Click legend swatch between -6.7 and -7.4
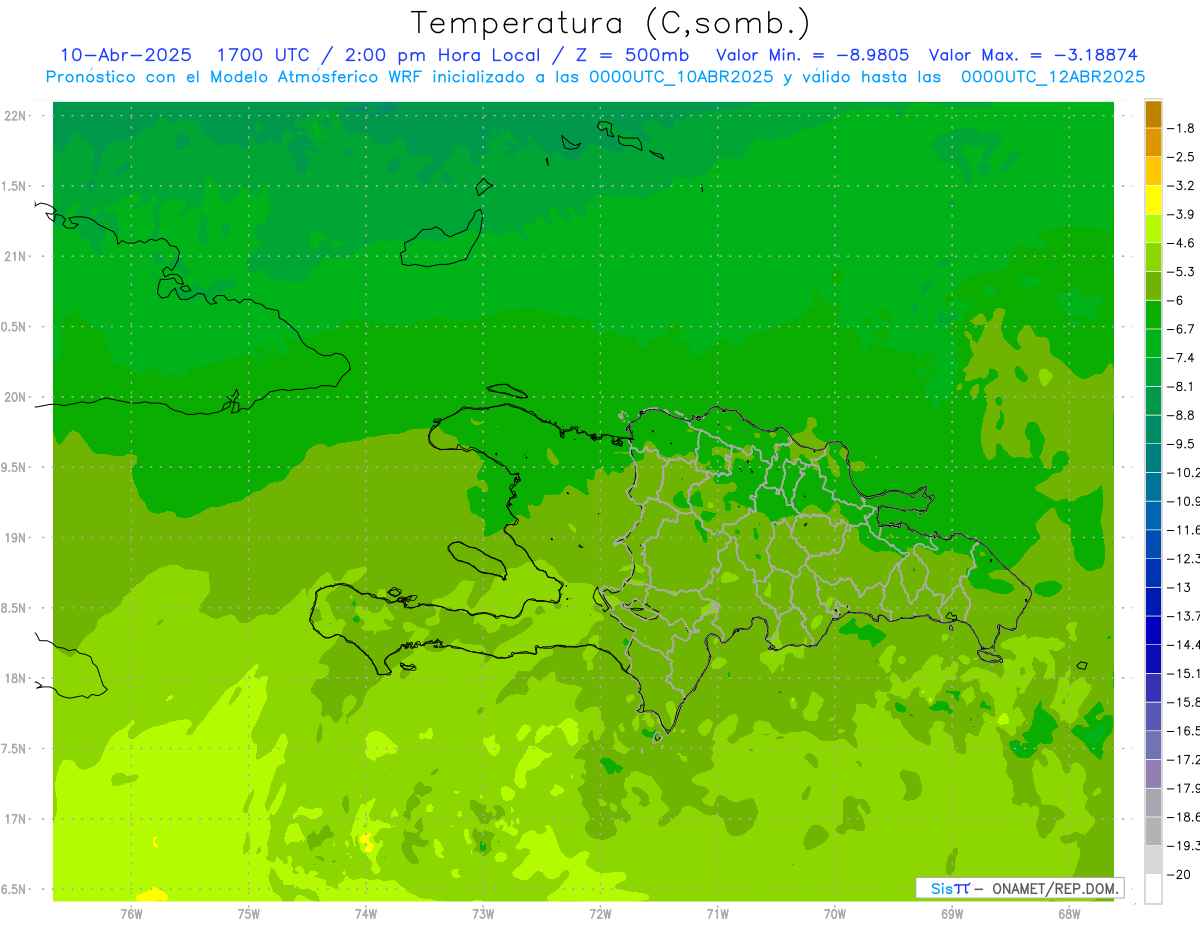1200x927 pixels. (x=1153, y=343)
